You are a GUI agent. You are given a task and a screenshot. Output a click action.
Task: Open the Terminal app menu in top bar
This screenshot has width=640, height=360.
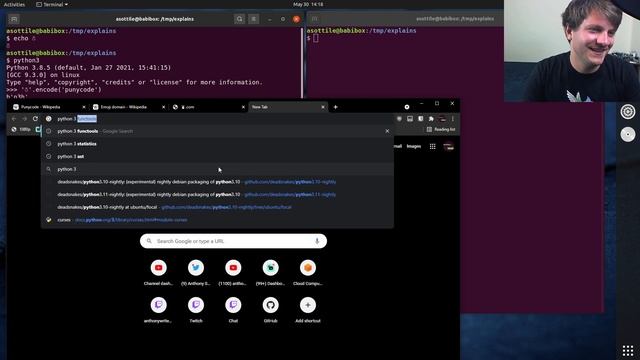52,4
